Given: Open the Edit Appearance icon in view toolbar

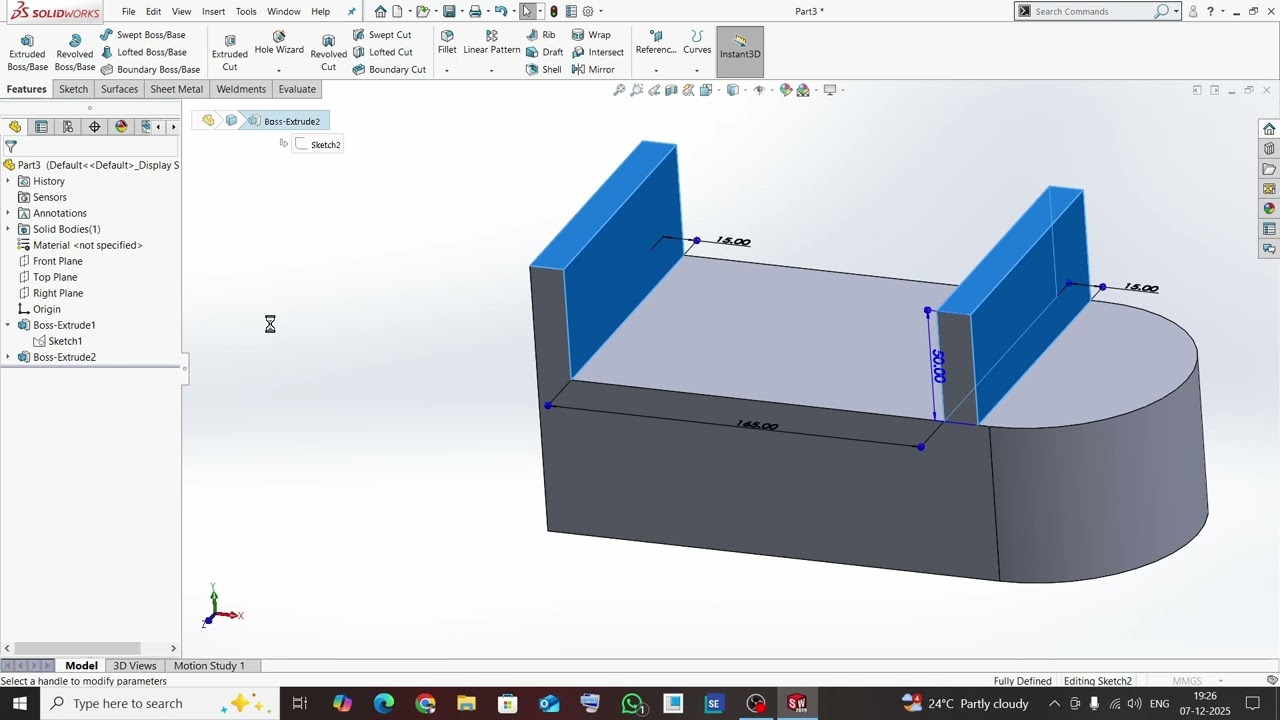Looking at the screenshot, I should point(786,90).
